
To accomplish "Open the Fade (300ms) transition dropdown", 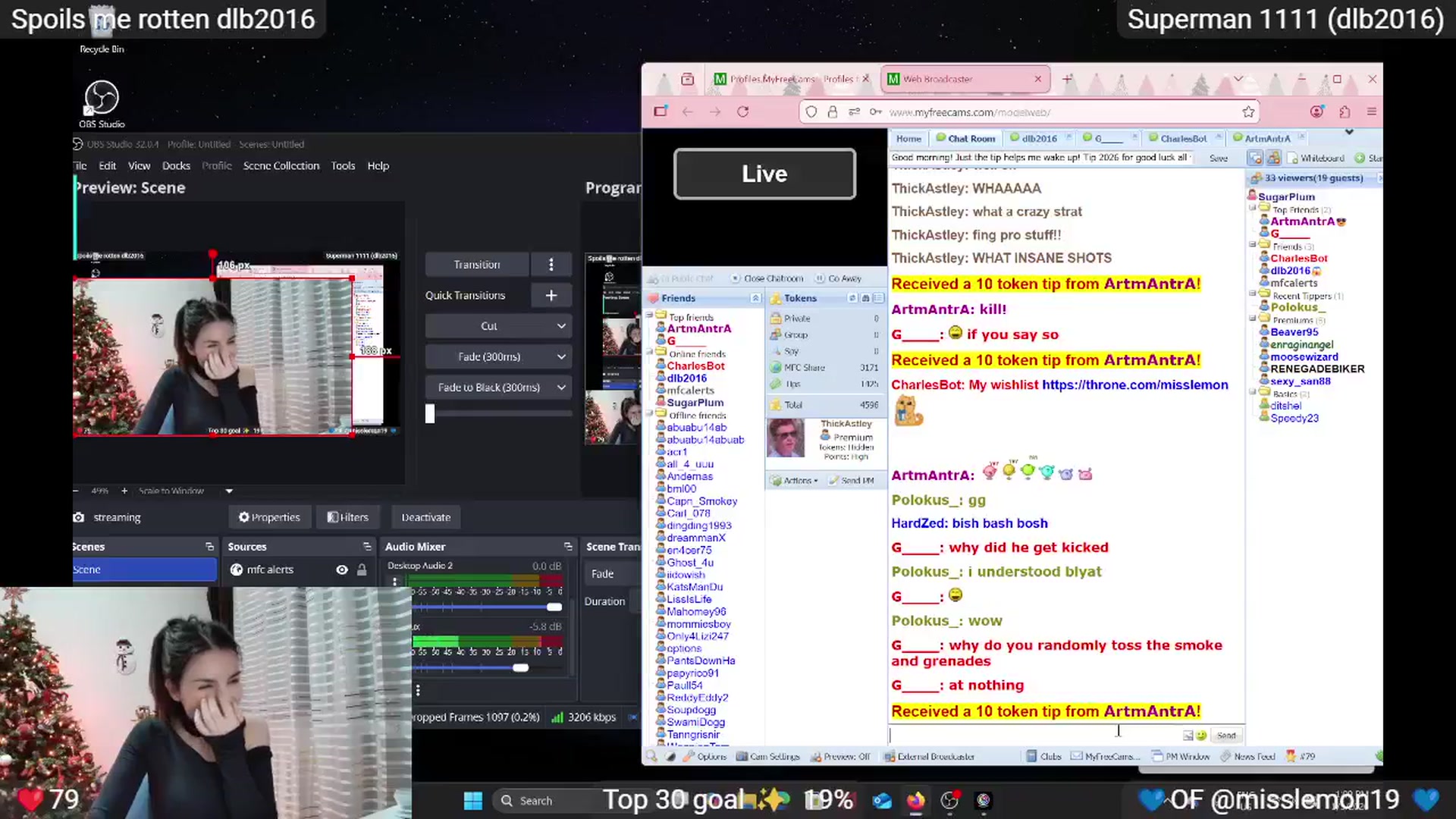I will click(497, 356).
